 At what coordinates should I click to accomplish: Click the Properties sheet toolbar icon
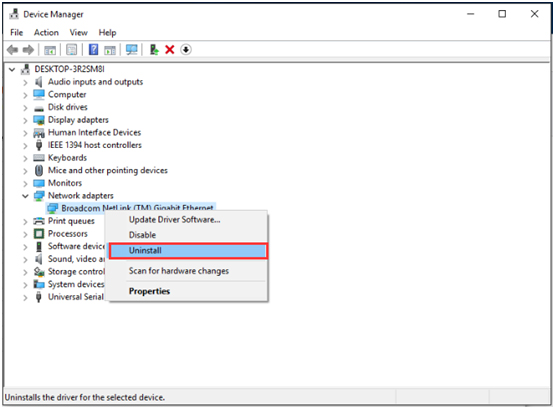71,50
